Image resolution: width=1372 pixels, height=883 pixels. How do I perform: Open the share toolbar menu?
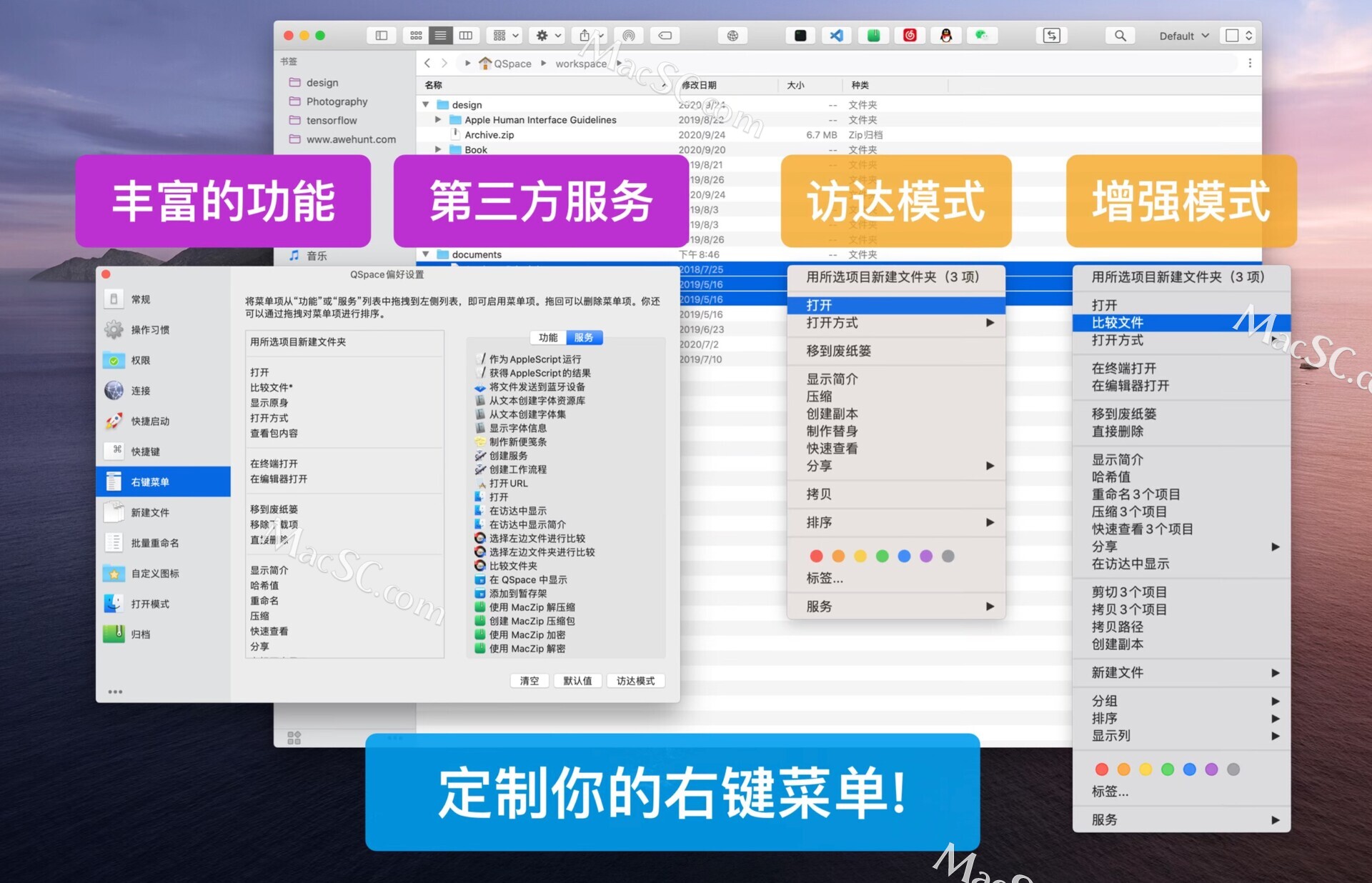(591, 36)
